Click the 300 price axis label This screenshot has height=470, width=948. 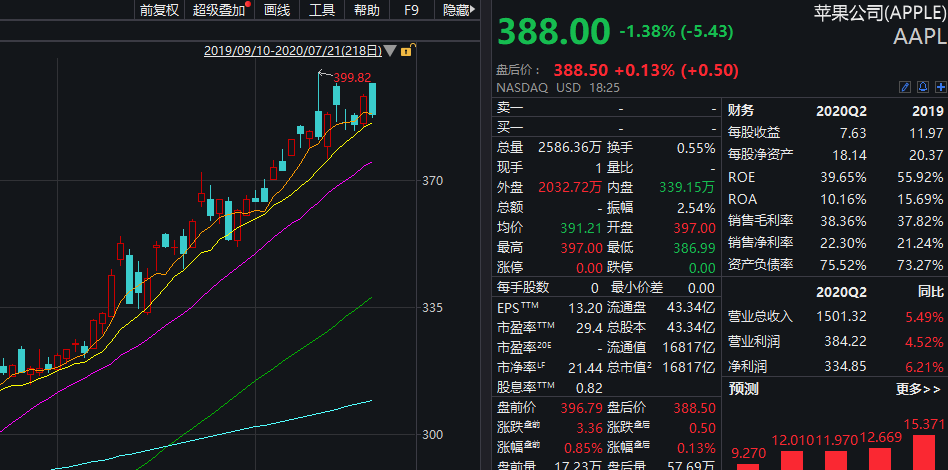tap(432, 434)
